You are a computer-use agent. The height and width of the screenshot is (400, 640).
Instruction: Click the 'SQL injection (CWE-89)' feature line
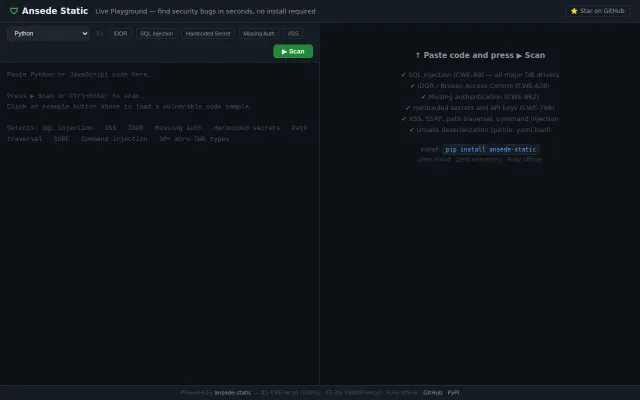(x=480, y=75)
